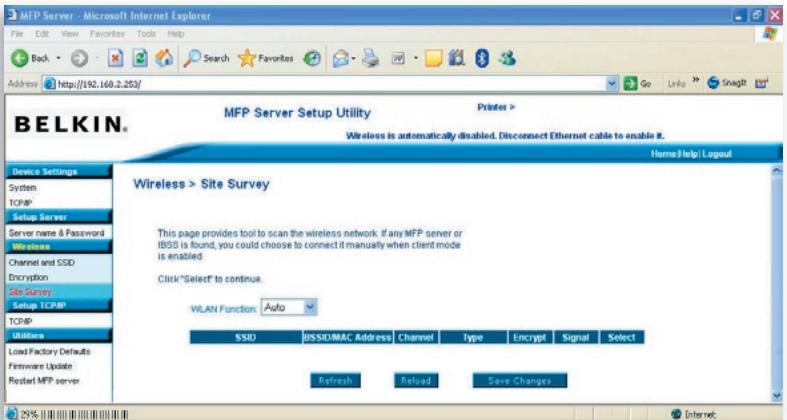Expand the Links bar chevron
Viewport: 787px width, 420px height.
(x=696, y=80)
